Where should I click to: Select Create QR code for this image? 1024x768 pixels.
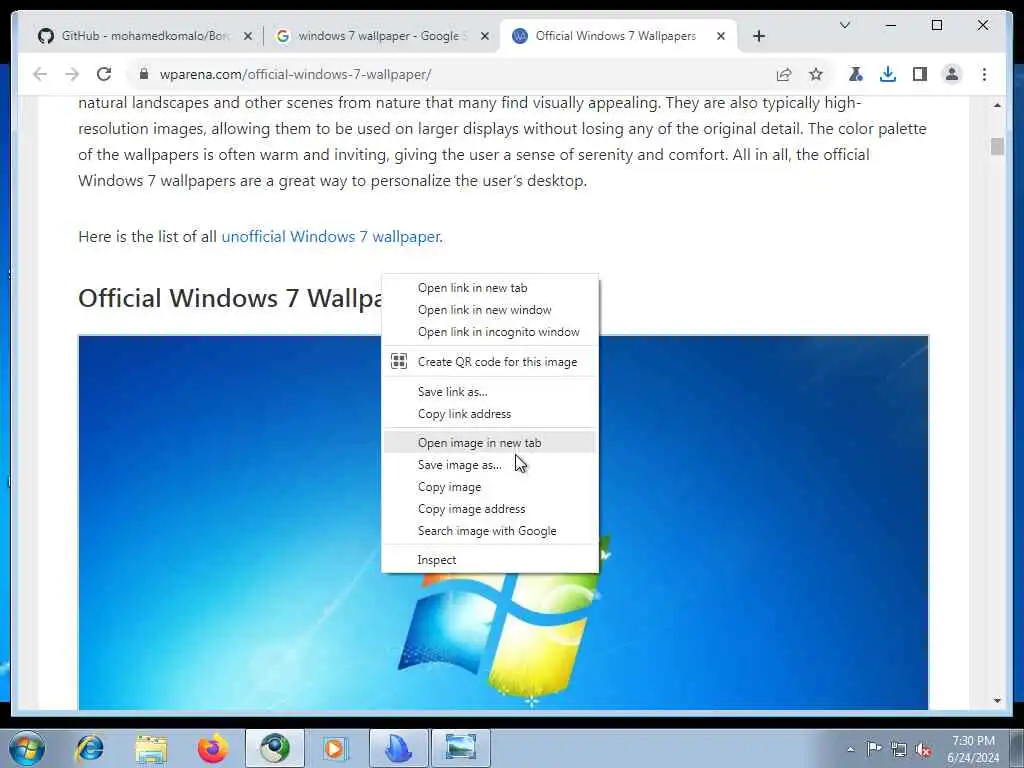490,362
